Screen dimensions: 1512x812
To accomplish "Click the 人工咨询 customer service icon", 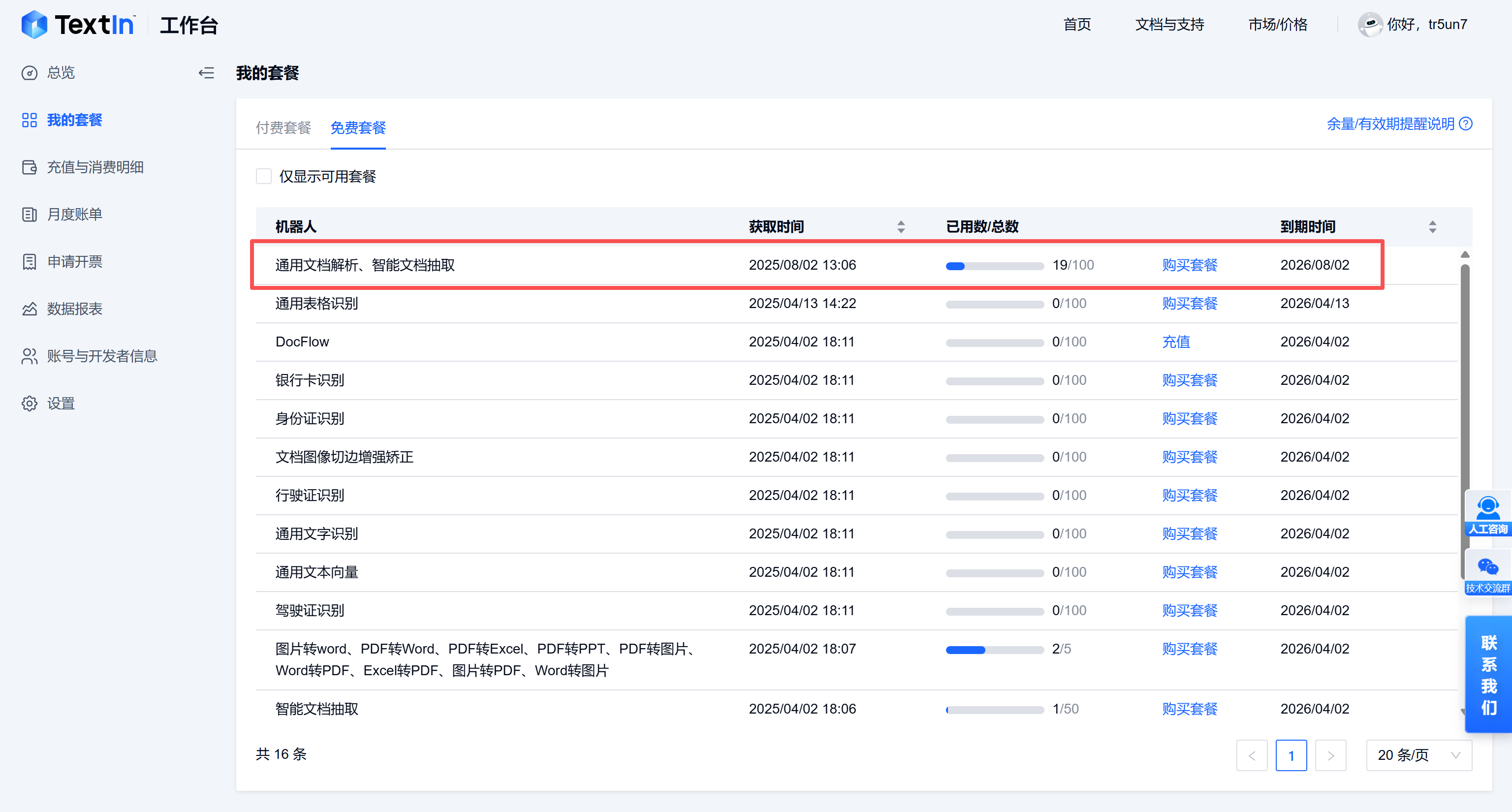I will tap(1487, 508).
